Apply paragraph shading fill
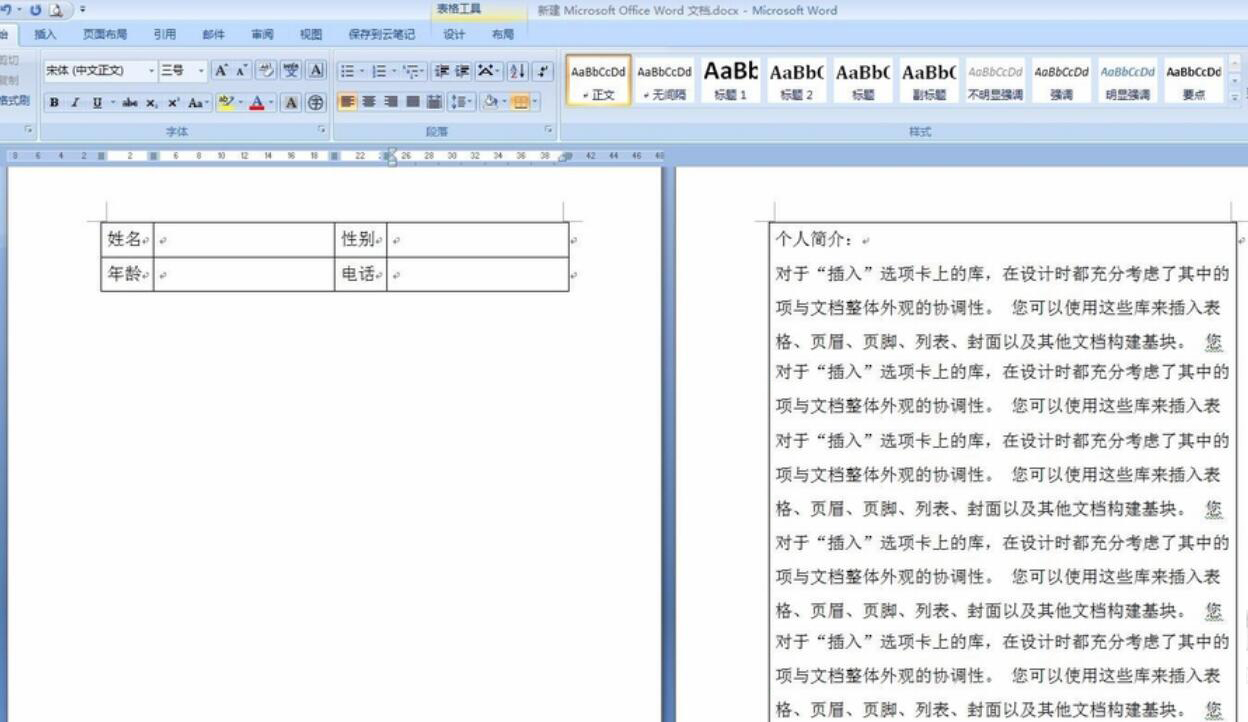This screenshot has height=722, width=1248. pos(490,103)
